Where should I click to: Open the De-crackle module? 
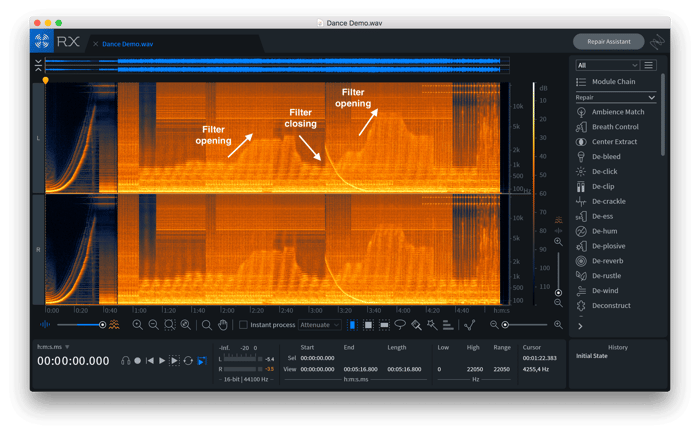601,201
